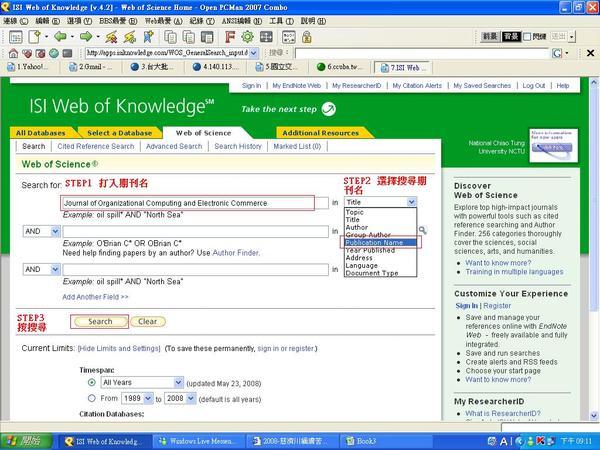
Task: Open the 工具(T) menu
Action: [x=281, y=21]
